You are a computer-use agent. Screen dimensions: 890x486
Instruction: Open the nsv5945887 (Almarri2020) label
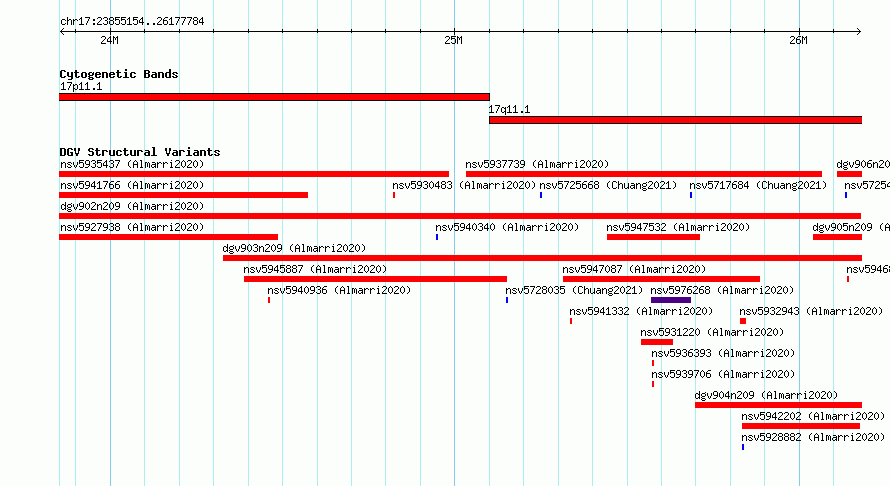(x=315, y=269)
